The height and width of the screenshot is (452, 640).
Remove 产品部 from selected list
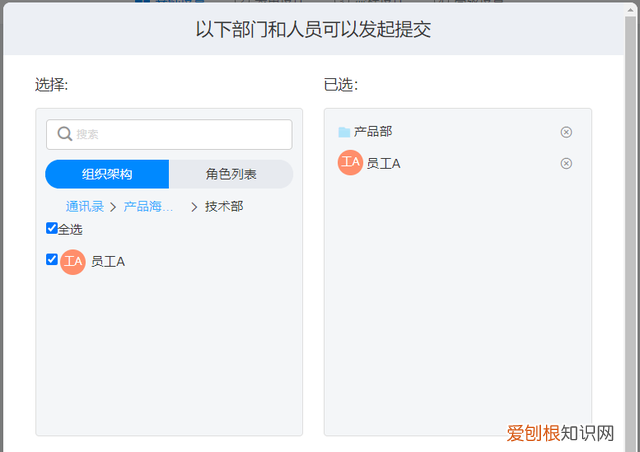[x=566, y=132]
